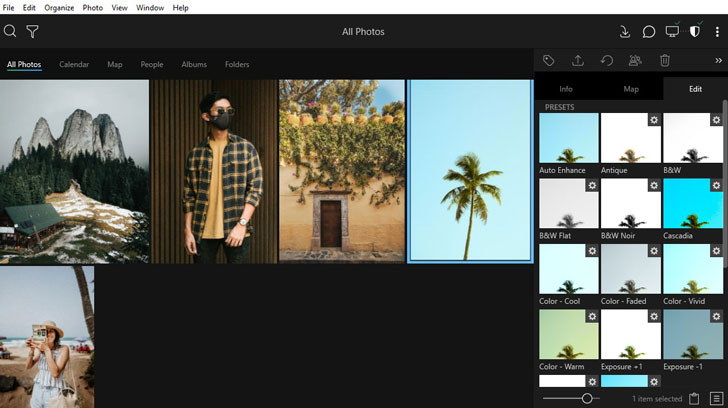728x408 pixels.
Task: Apply the B&W preset thumbnail
Action: pos(693,138)
